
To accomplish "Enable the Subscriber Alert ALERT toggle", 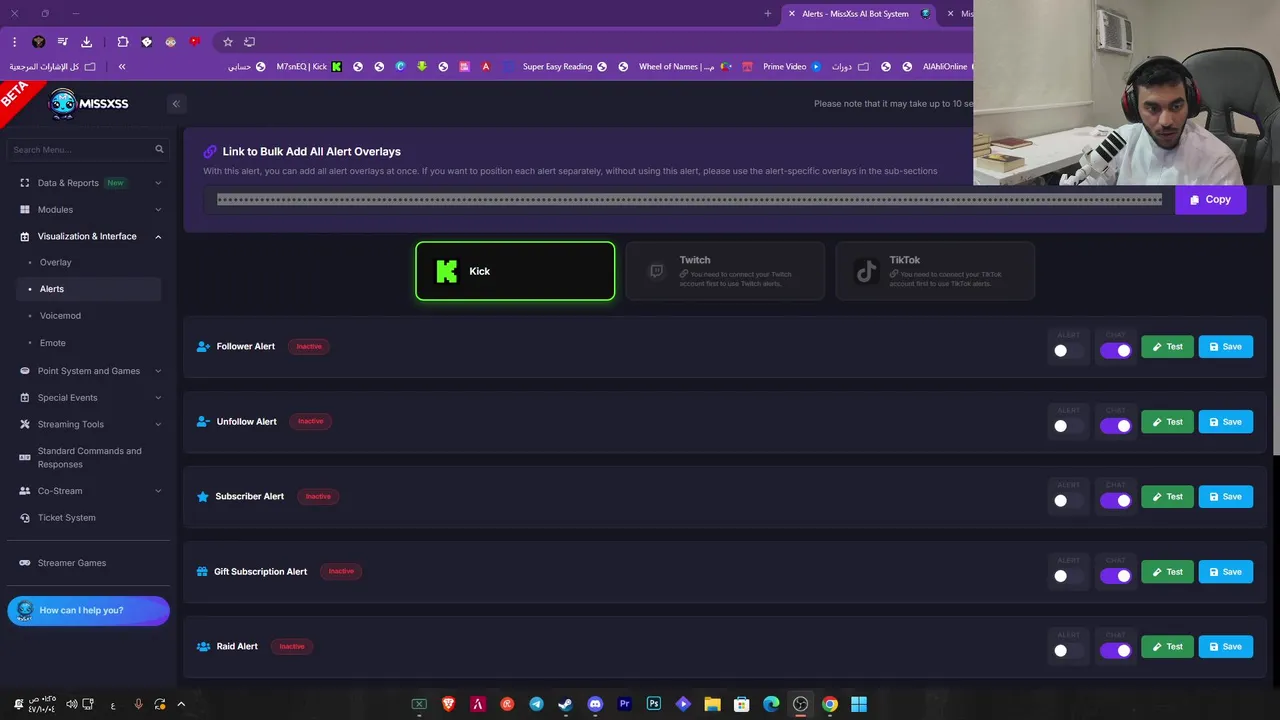I will (x=1069, y=501).
